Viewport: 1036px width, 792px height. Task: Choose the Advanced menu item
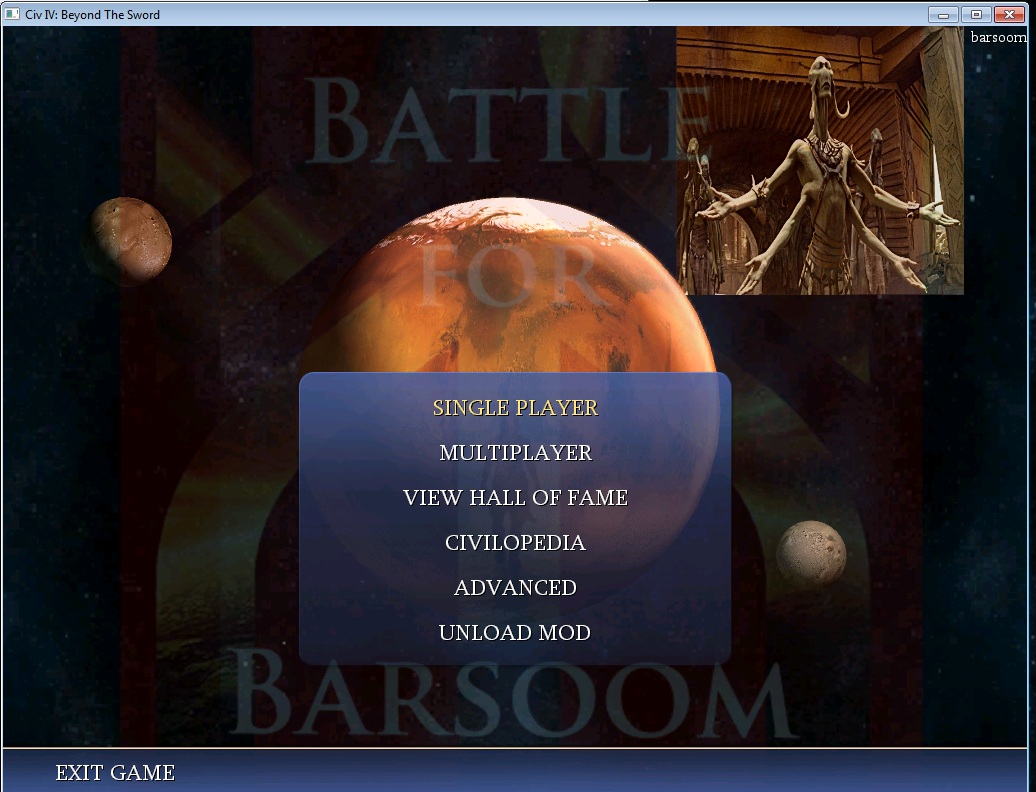click(x=515, y=587)
